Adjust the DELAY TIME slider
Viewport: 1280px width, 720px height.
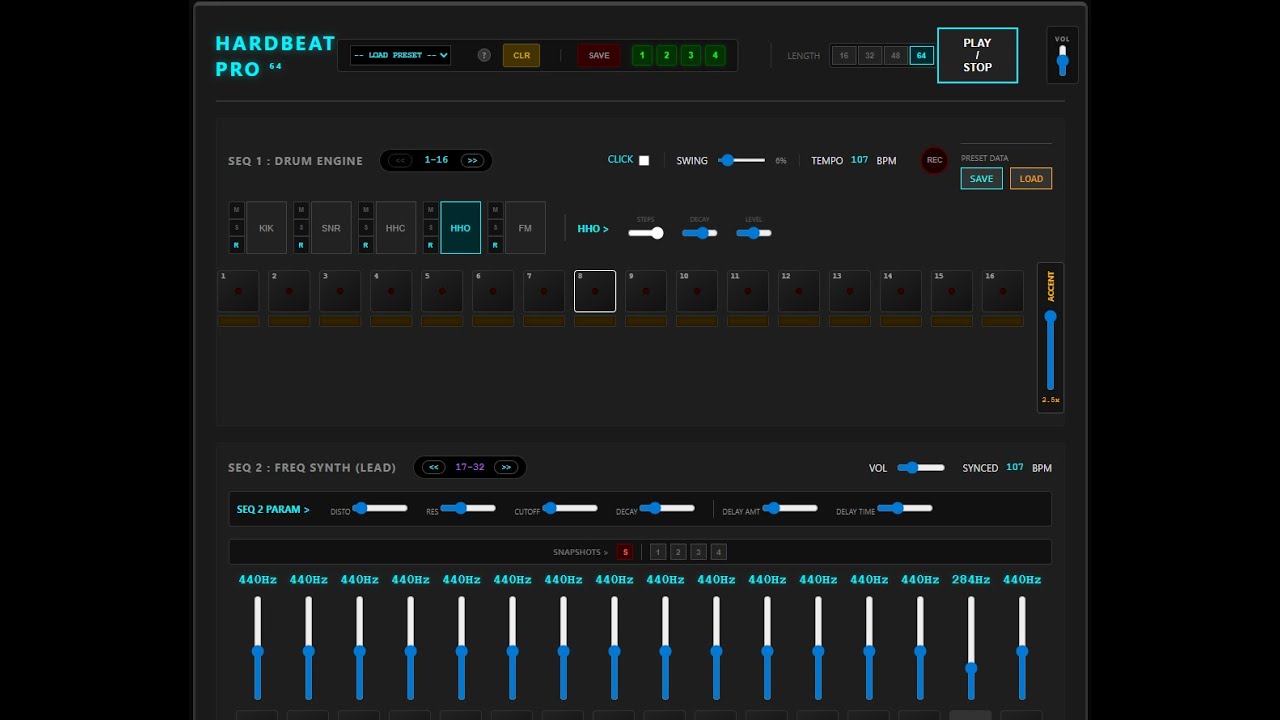click(x=905, y=508)
